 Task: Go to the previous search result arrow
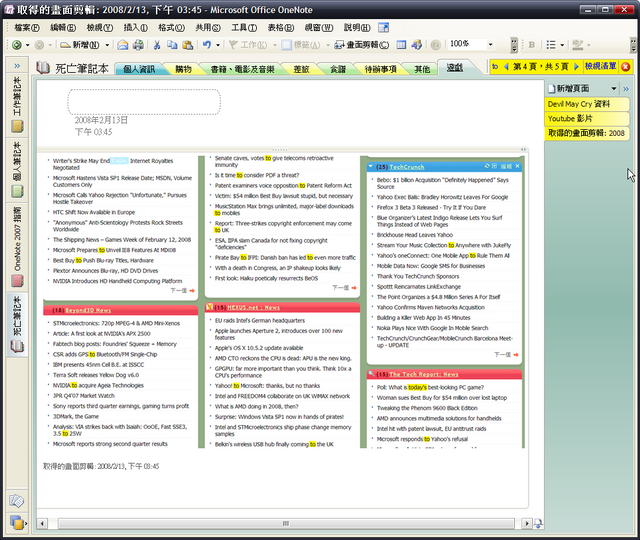point(506,67)
